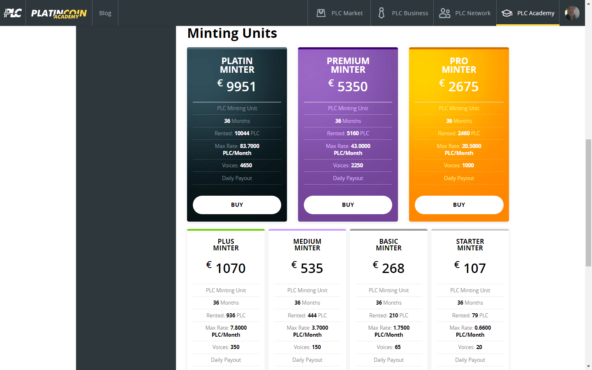The height and width of the screenshot is (370, 592).
Task: Click Rented: 2460 PLC text
Action: (459, 133)
